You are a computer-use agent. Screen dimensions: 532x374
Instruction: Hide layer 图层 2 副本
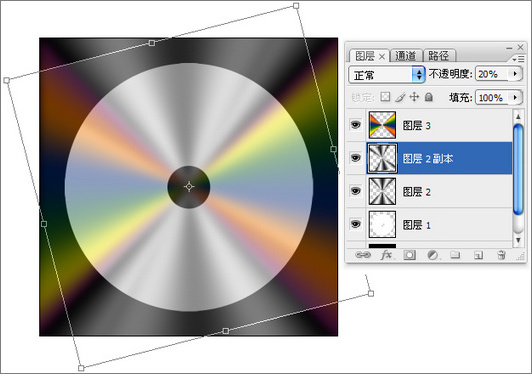click(x=356, y=158)
